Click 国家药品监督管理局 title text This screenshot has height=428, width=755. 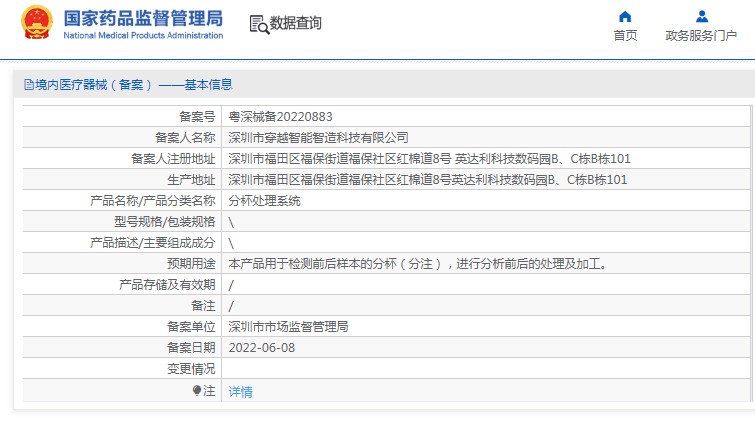coord(143,18)
